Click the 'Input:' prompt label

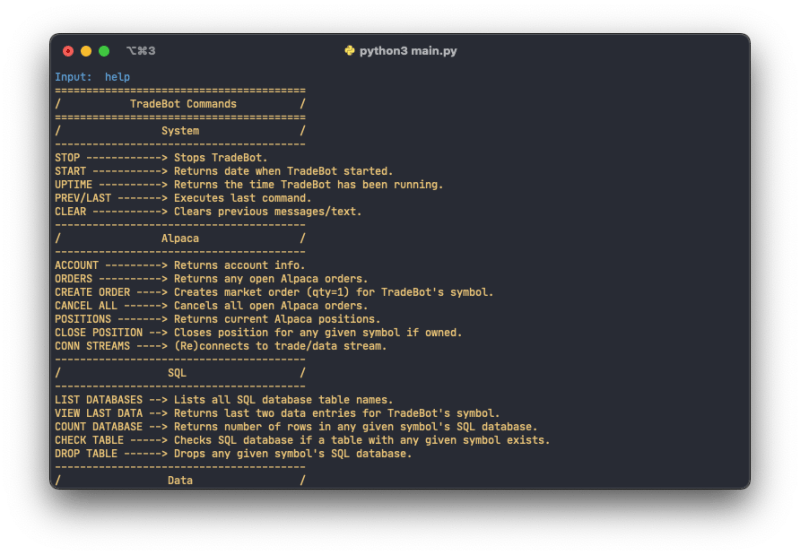point(73,77)
